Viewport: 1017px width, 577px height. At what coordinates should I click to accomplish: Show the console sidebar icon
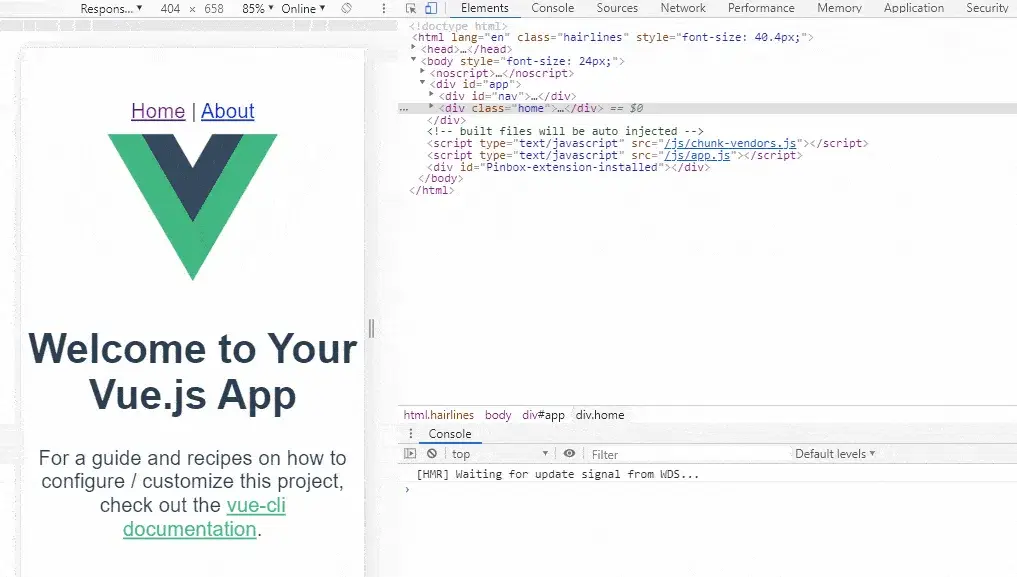410,454
